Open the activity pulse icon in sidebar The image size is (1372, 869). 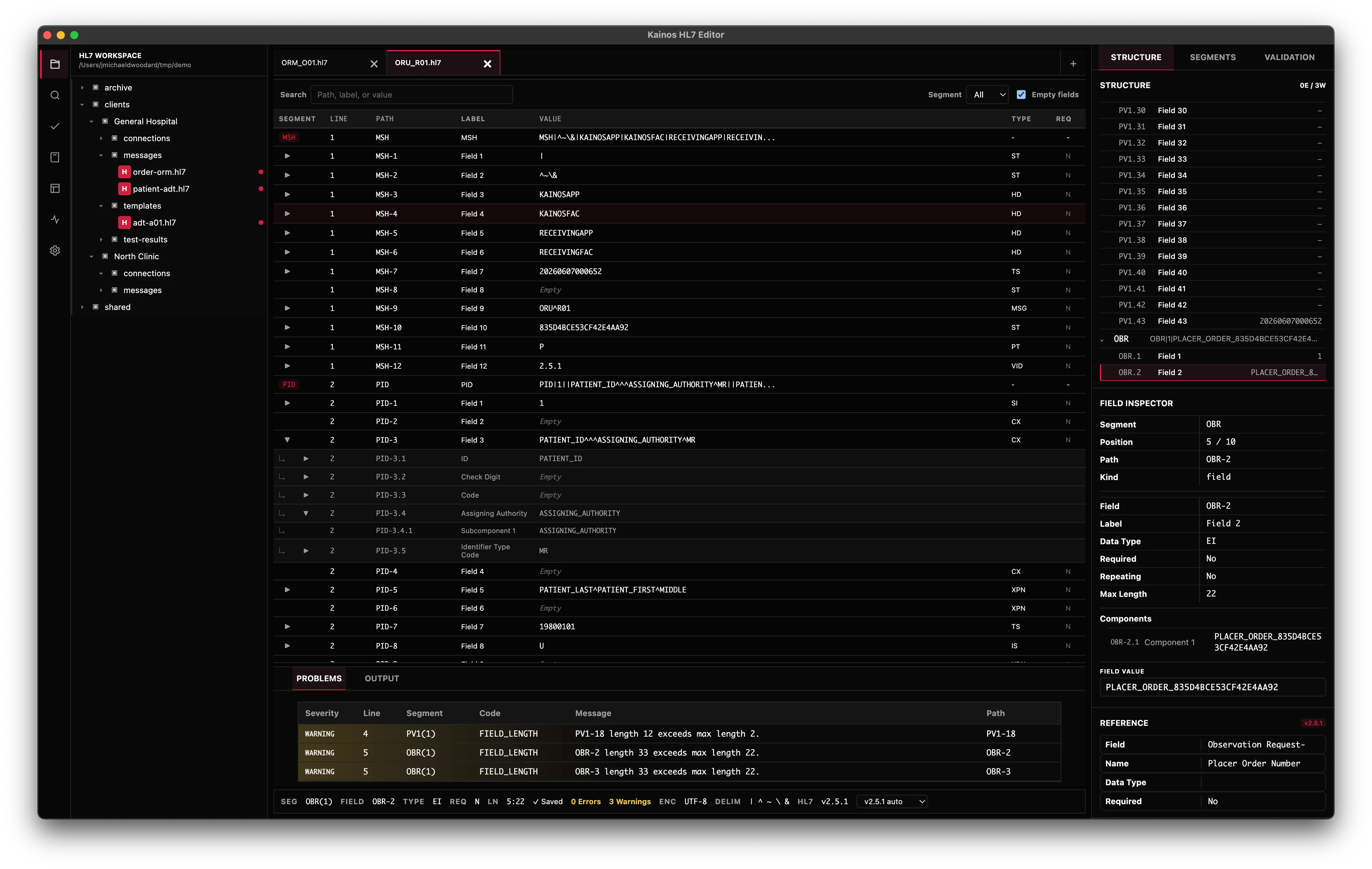point(55,219)
